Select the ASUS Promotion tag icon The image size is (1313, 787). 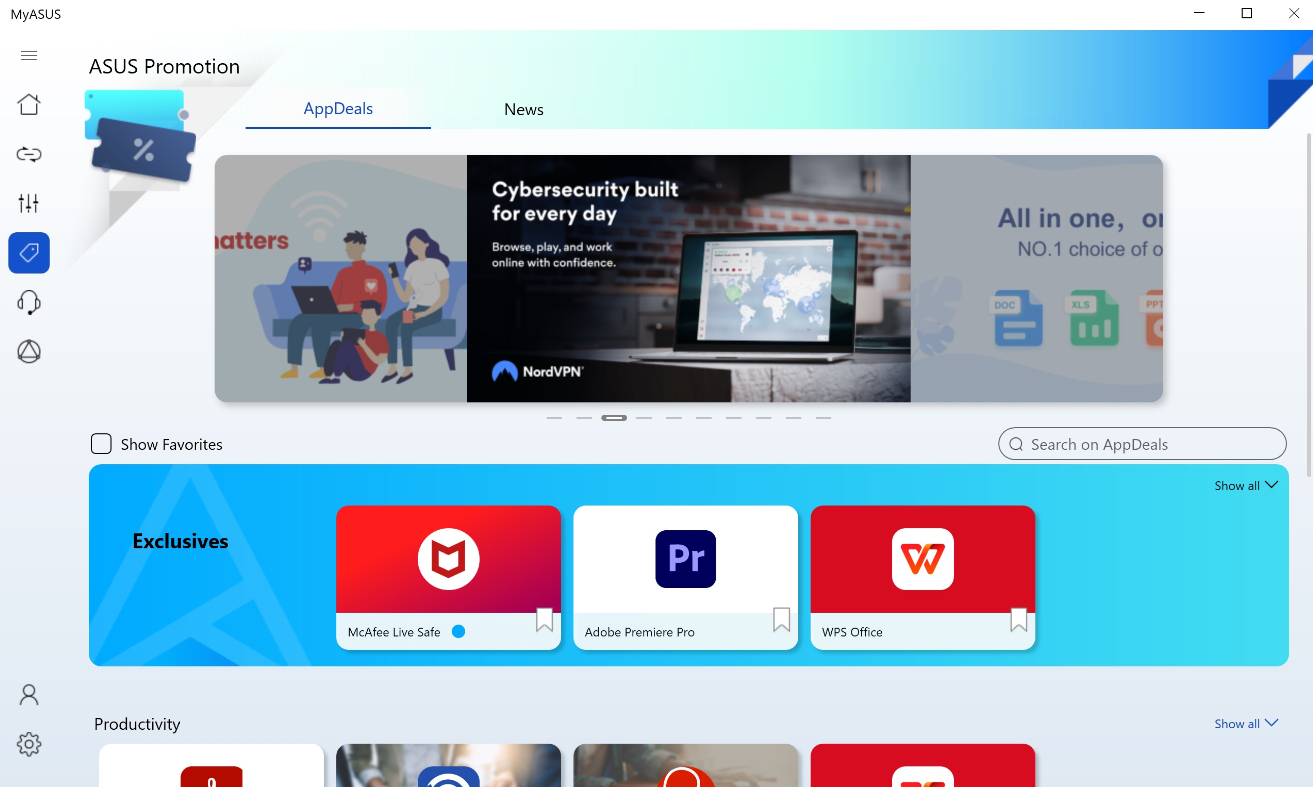pos(29,253)
